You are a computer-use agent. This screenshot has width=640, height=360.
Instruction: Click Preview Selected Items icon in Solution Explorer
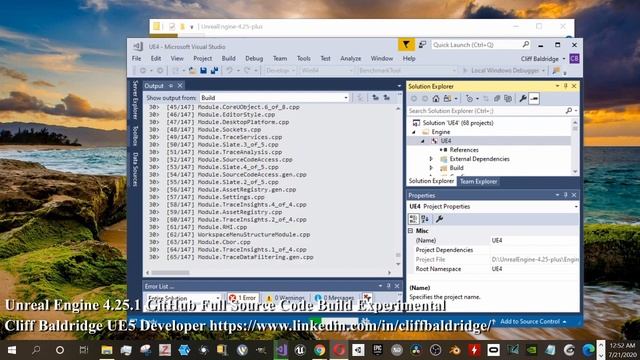tap(534, 98)
